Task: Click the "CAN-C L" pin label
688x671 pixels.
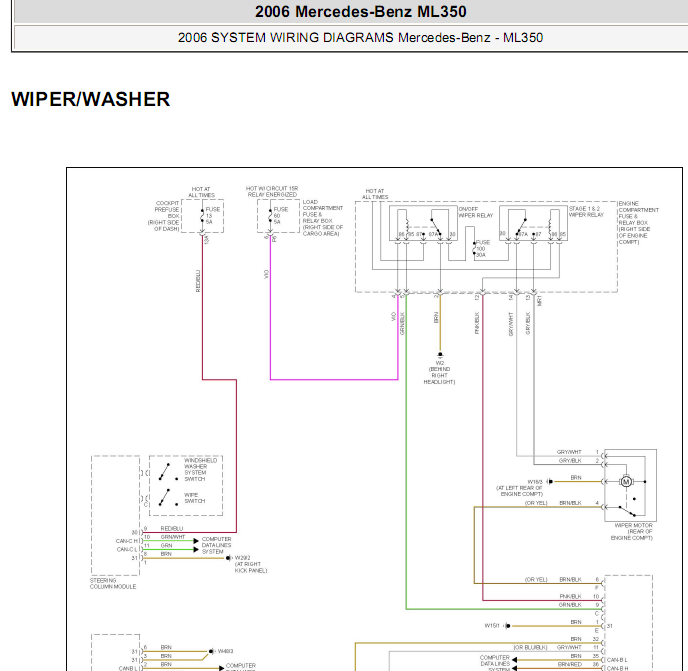Action: click(x=127, y=549)
